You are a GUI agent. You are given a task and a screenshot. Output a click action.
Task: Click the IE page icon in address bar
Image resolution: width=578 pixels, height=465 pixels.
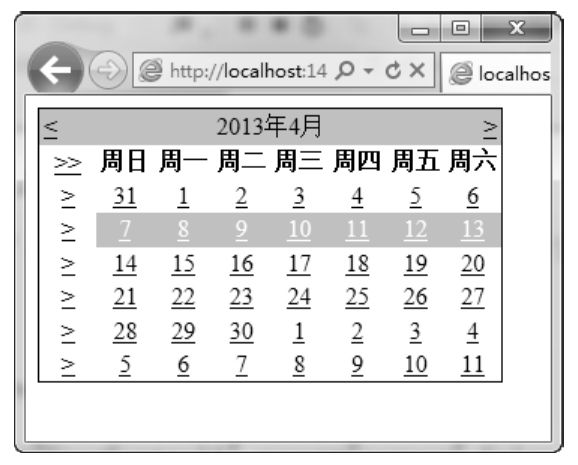pos(150,70)
